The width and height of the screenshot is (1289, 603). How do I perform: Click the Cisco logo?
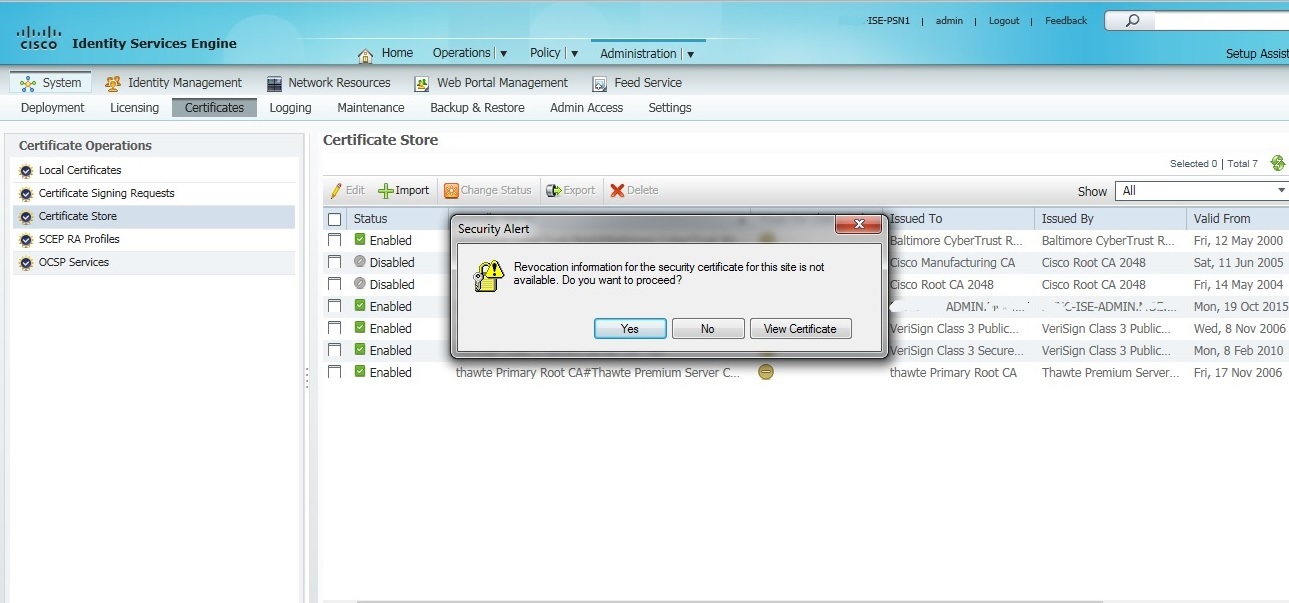tap(39, 38)
